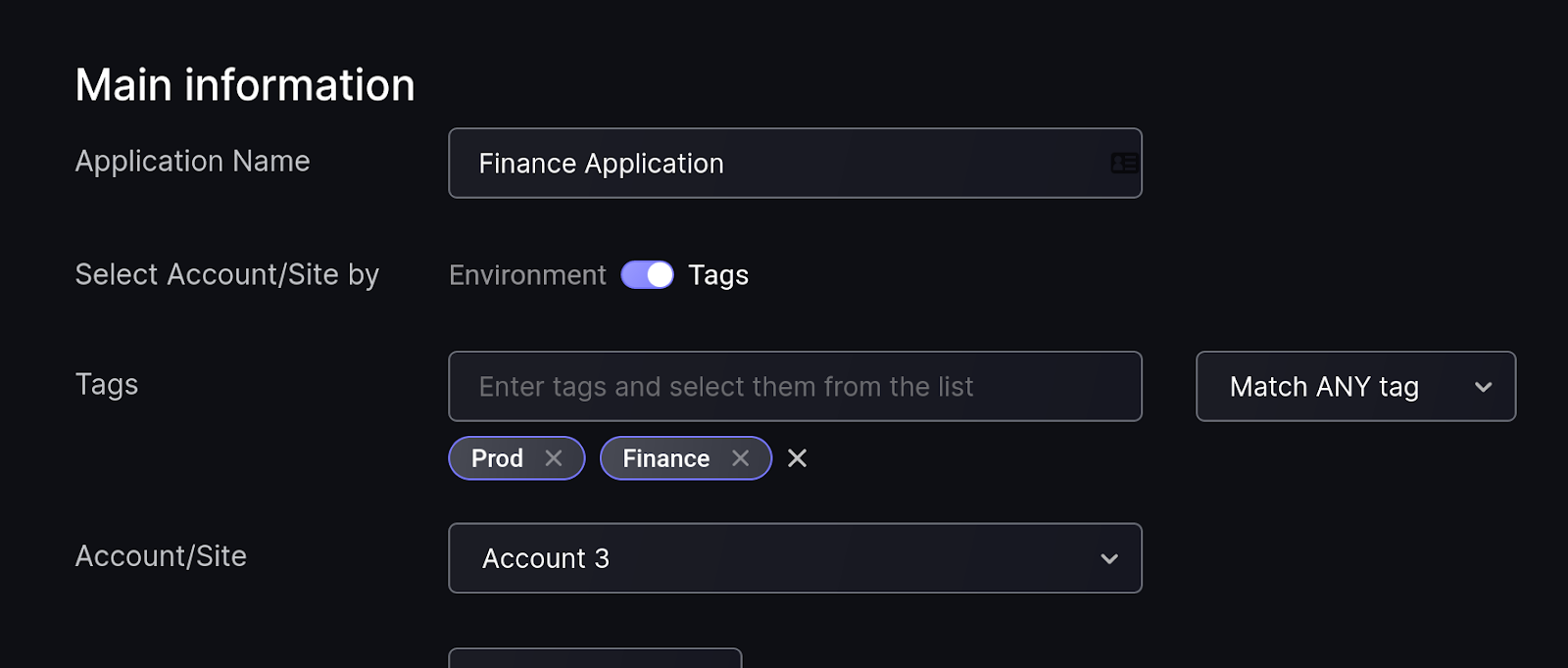The image size is (1568, 668).
Task: Click the Select Account/Site by label
Action: (x=226, y=275)
